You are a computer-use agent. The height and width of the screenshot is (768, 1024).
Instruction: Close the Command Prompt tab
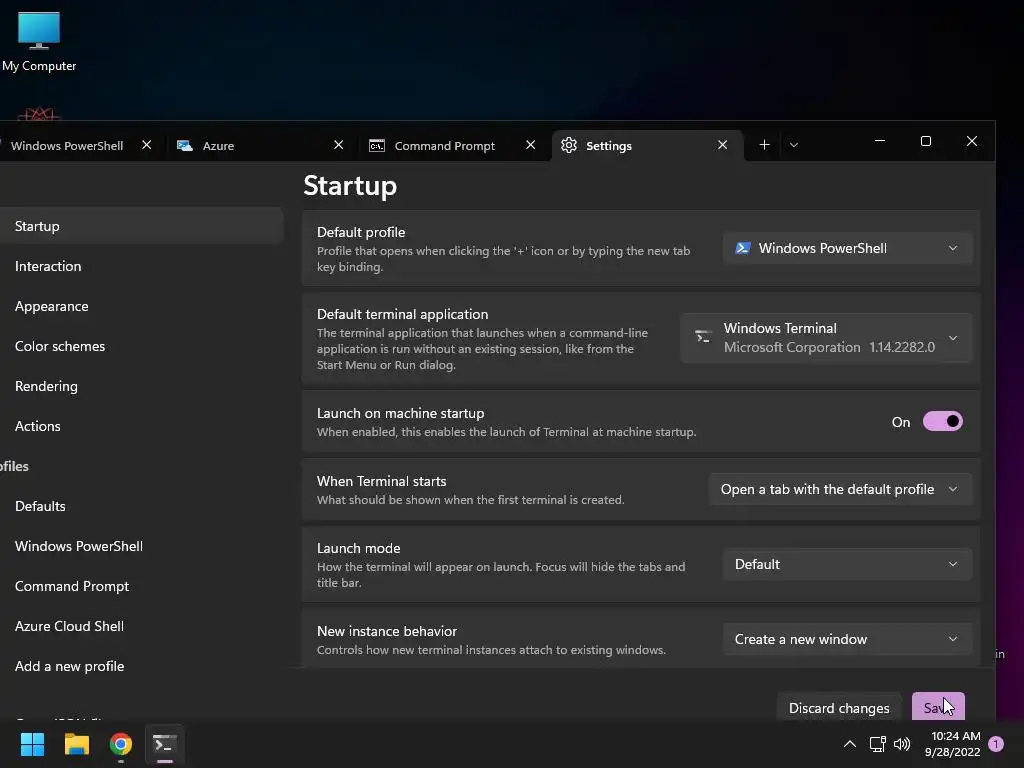[x=530, y=145]
